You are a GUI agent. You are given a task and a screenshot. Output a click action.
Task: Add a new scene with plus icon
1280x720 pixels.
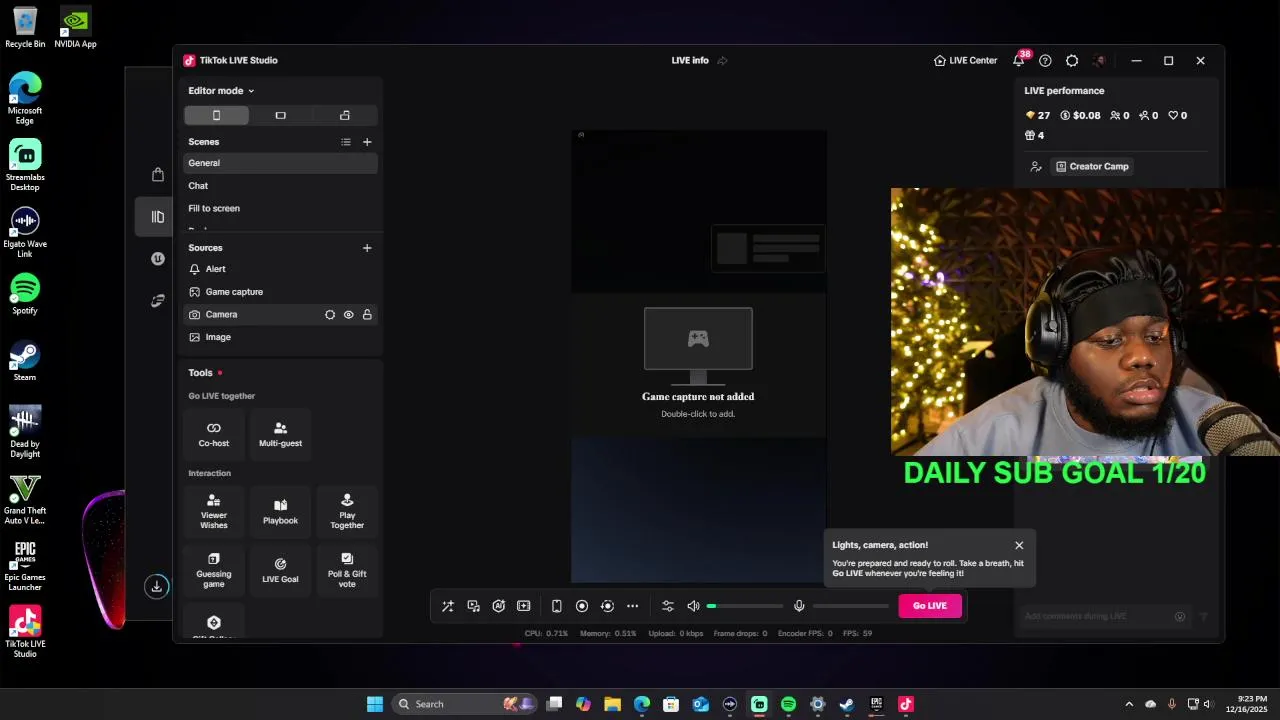[x=367, y=142]
